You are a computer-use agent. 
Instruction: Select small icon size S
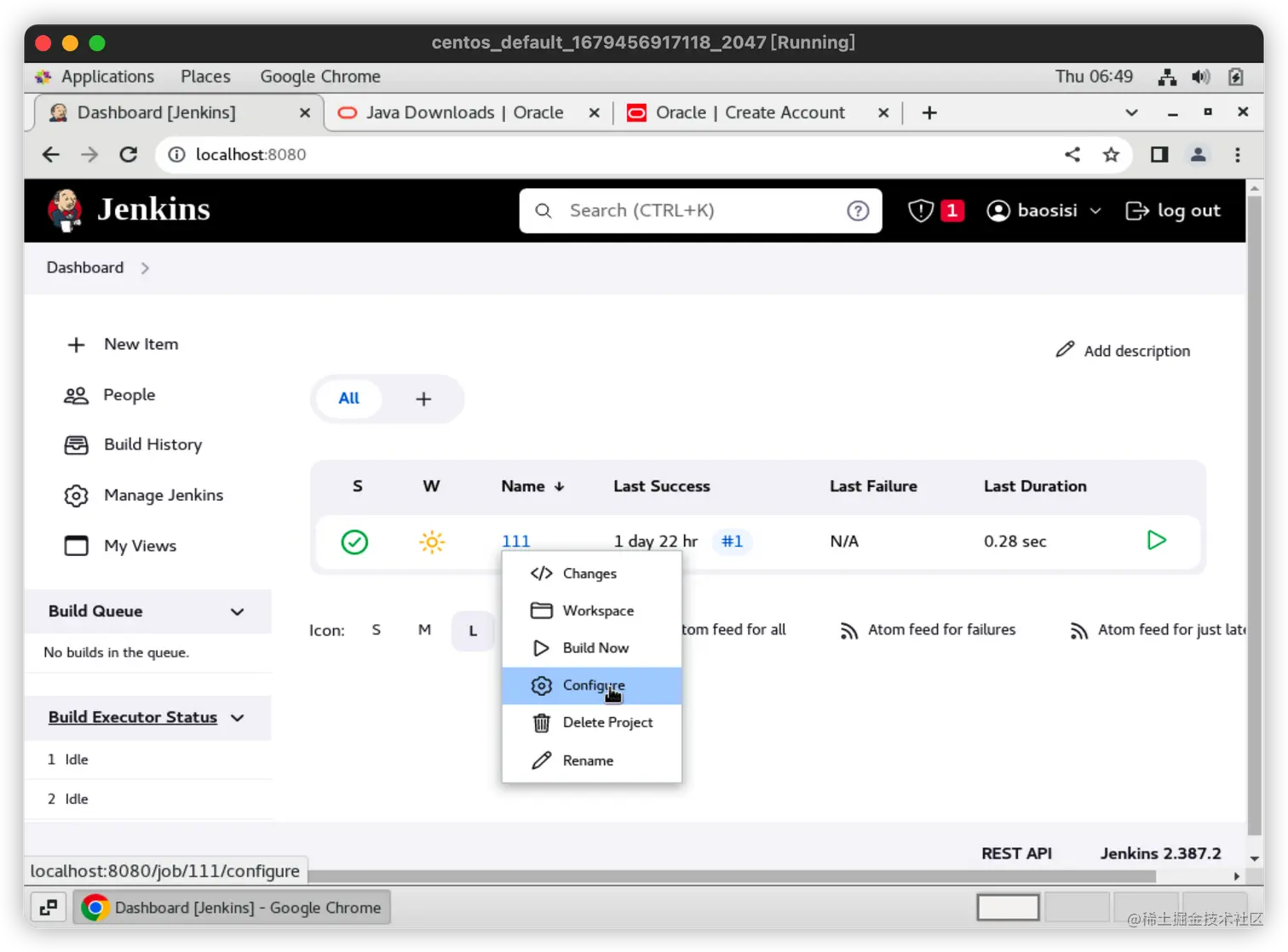click(x=377, y=630)
